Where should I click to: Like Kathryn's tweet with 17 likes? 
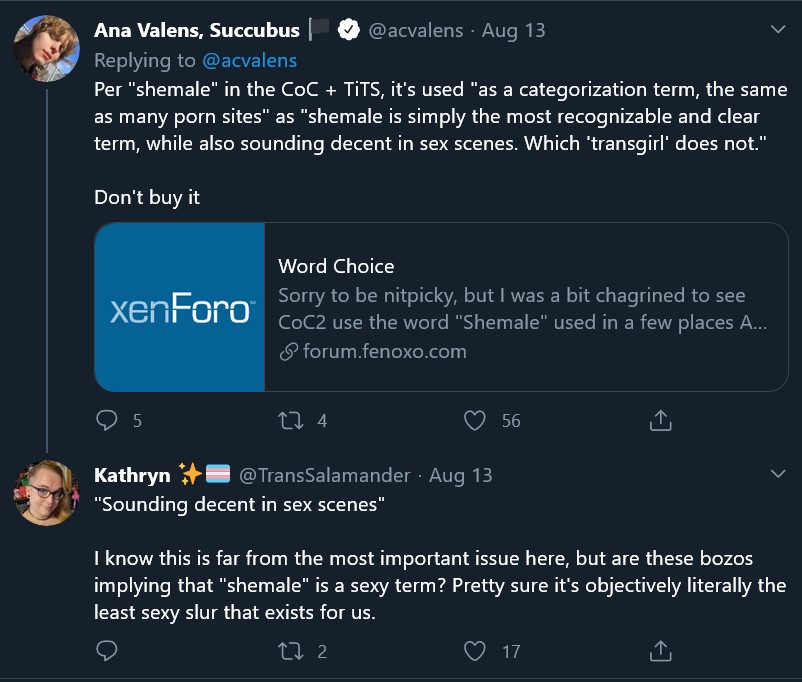tap(475, 651)
